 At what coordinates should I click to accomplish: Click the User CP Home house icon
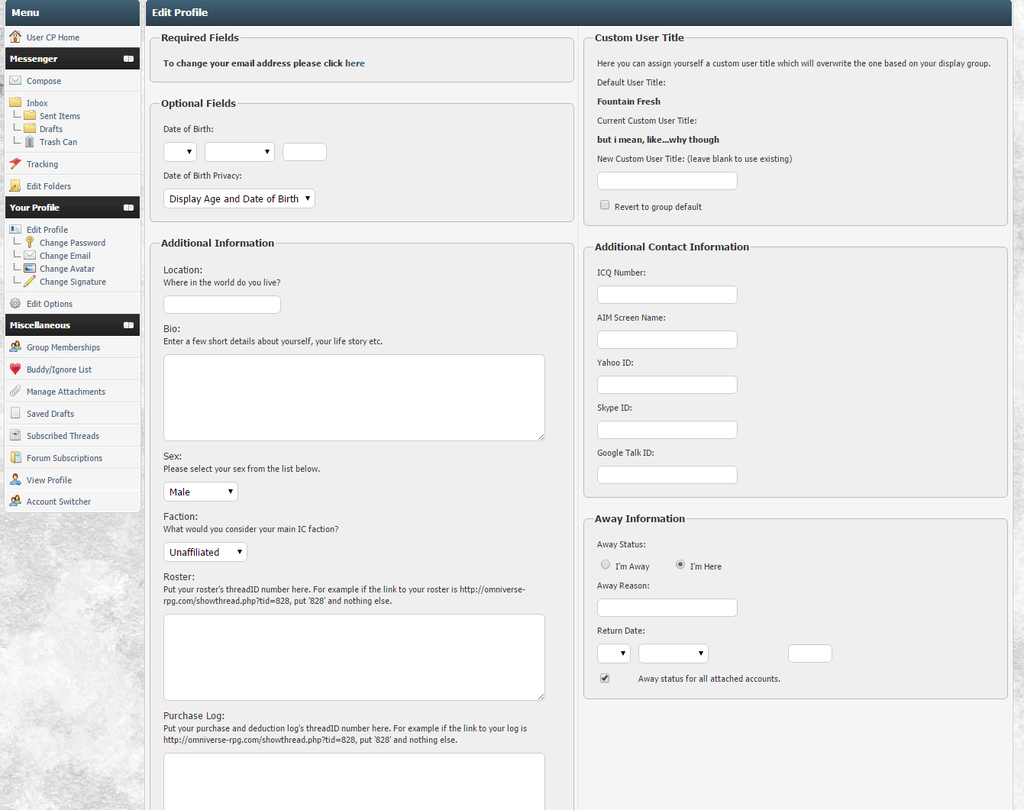(x=15, y=37)
